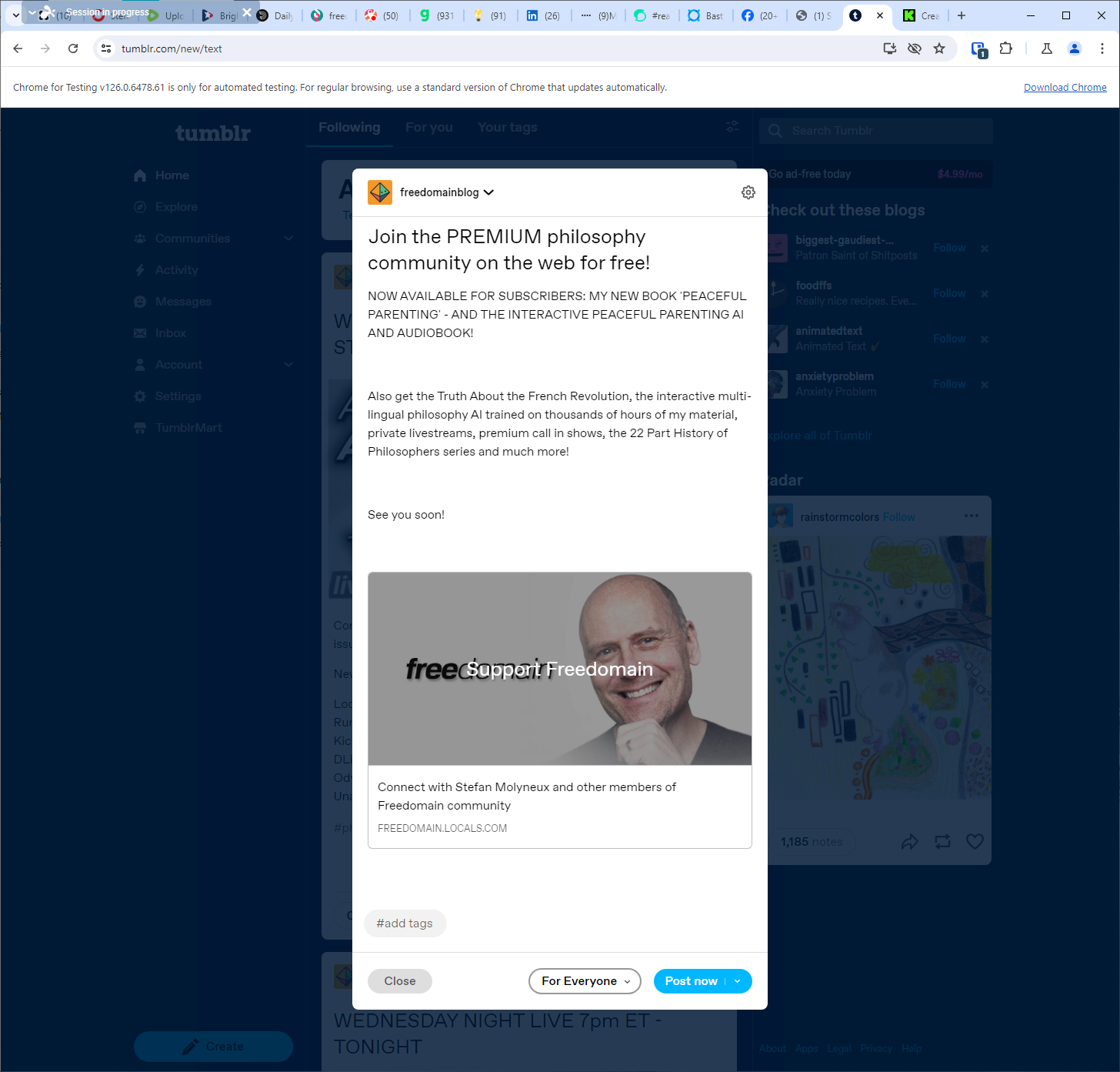The height and width of the screenshot is (1072, 1120).
Task: Click the site information icon in address bar
Action: 106,48
